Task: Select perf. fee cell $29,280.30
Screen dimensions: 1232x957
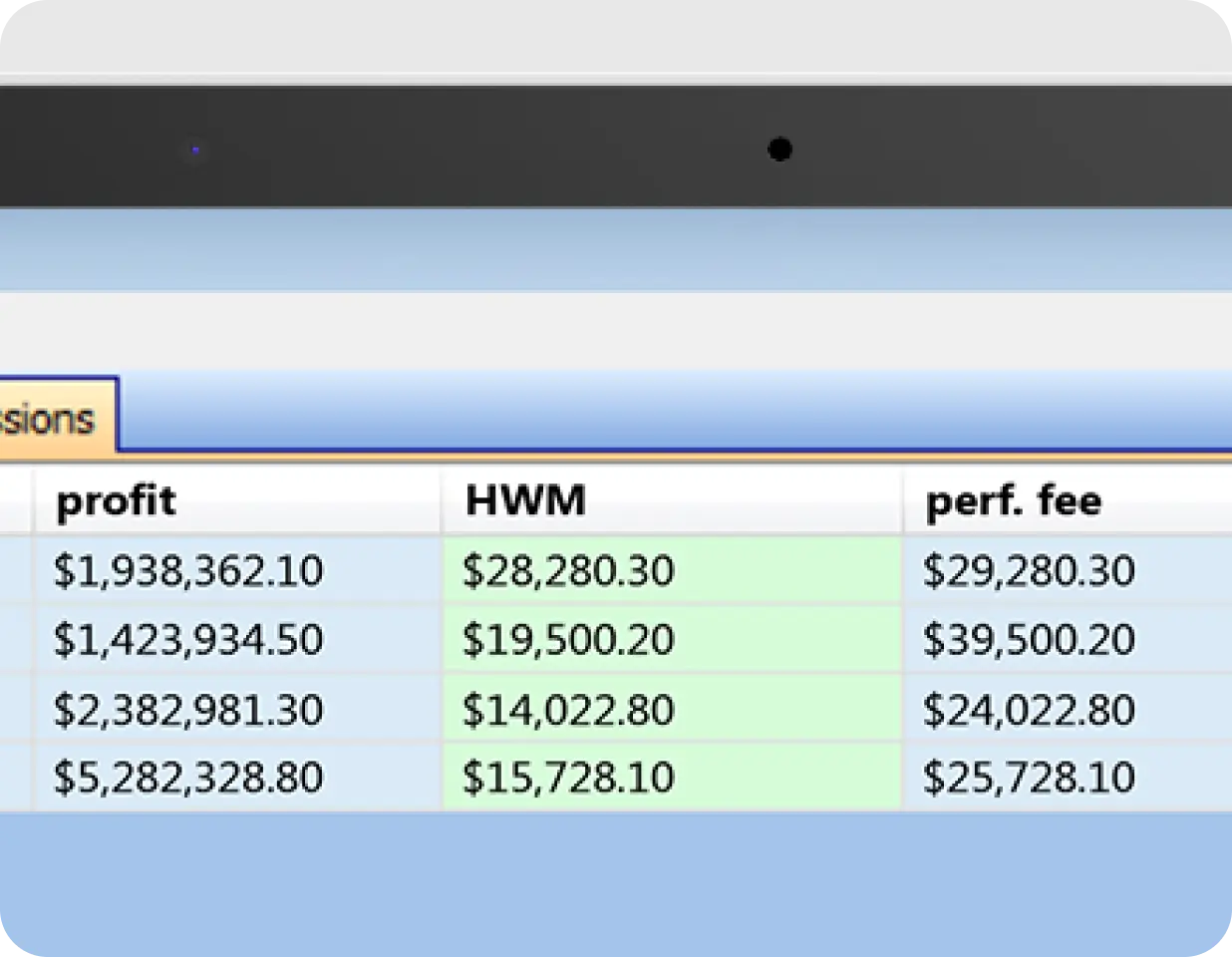Action: [x=1029, y=571]
